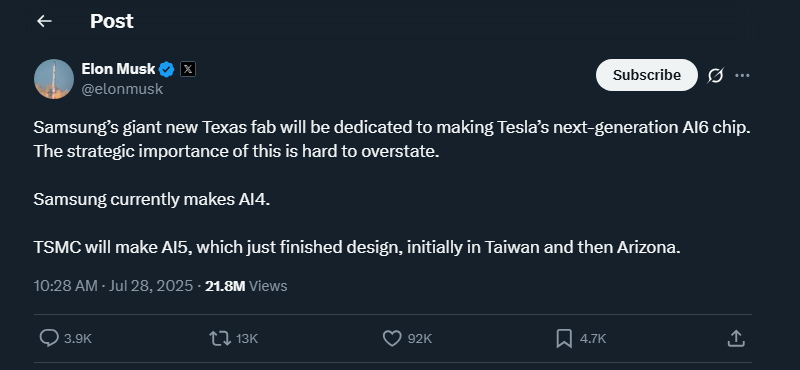Open the three-dot more options menu
The width and height of the screenshot is (800, 370).
pos(742,76)
